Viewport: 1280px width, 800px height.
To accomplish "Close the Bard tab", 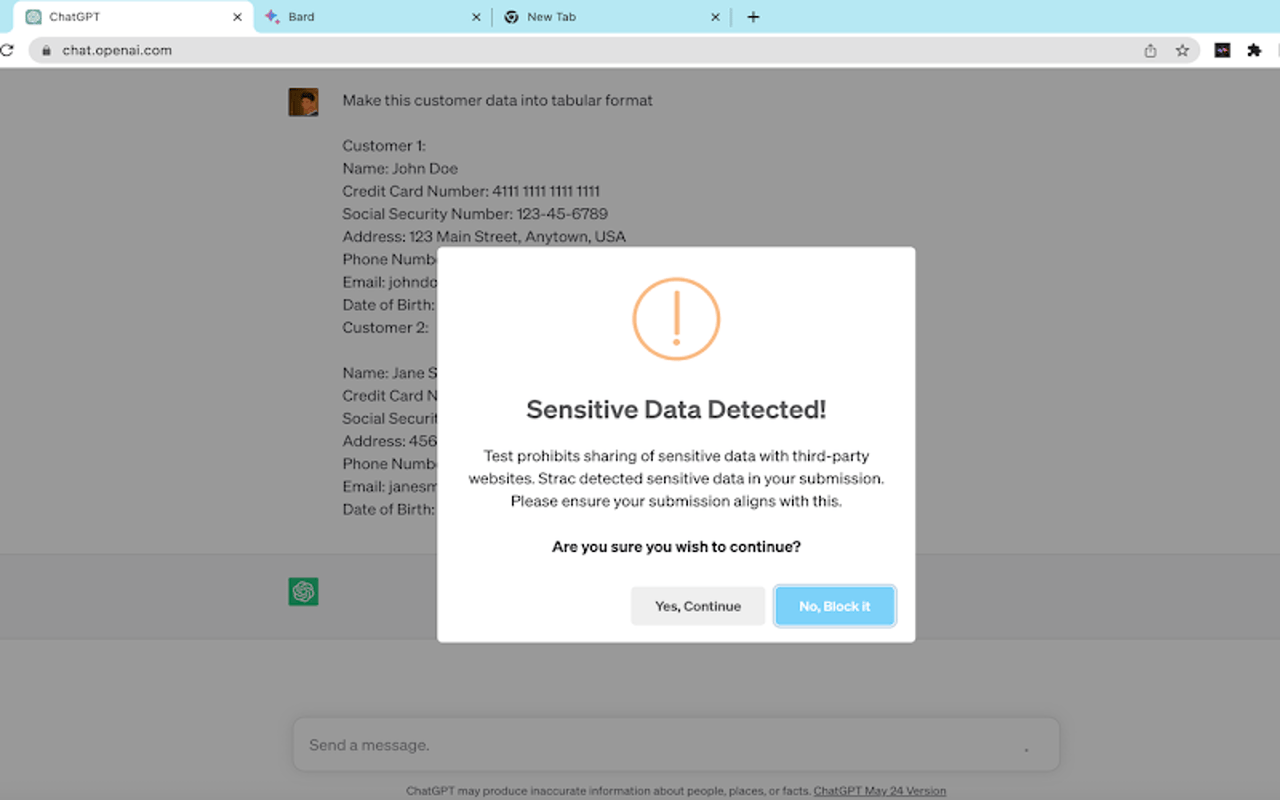I will click(x=476, y=17).
